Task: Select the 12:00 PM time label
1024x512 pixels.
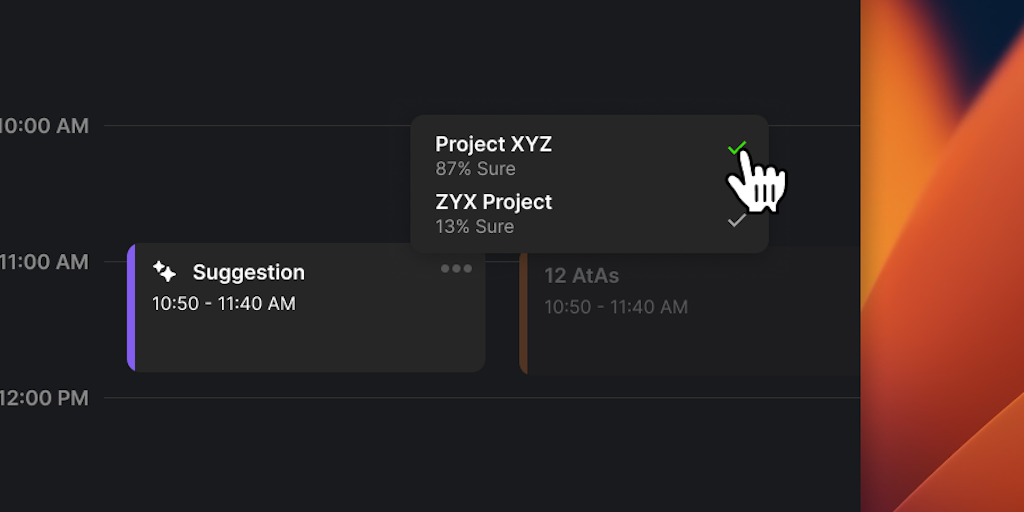Action: (x=44, y=398)
